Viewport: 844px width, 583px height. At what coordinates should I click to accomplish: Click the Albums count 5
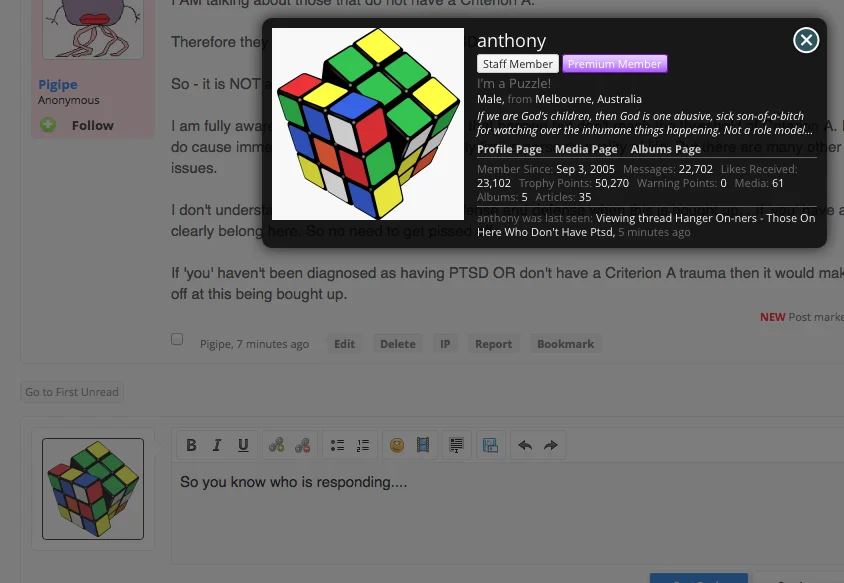tap(524, 197)
